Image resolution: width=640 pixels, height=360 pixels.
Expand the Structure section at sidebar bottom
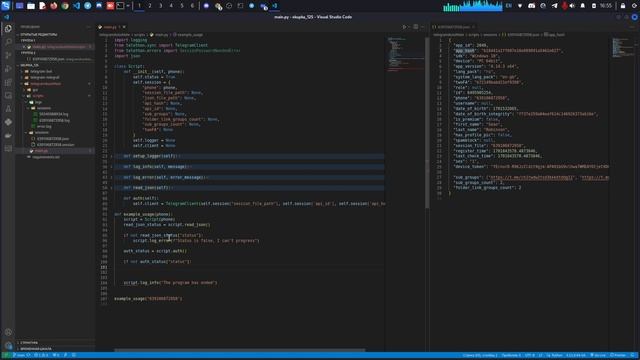pos(29,343)
